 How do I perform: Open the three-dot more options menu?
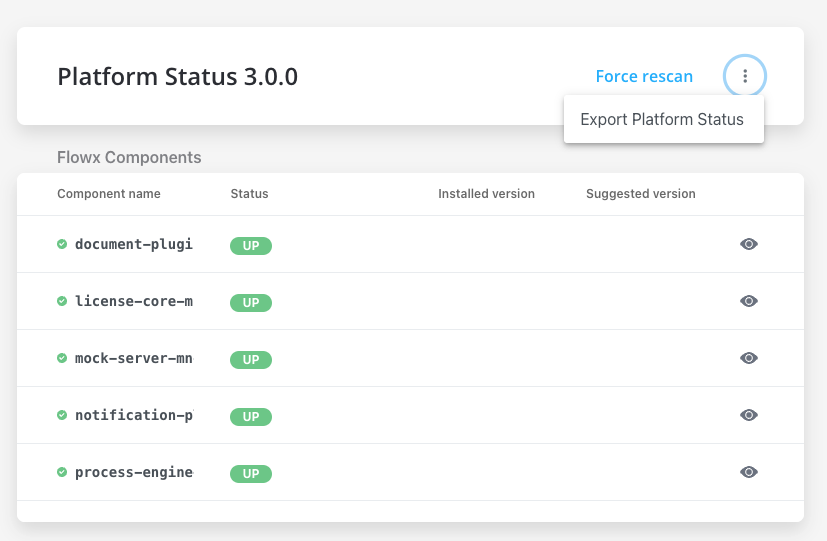coord(745,76)
